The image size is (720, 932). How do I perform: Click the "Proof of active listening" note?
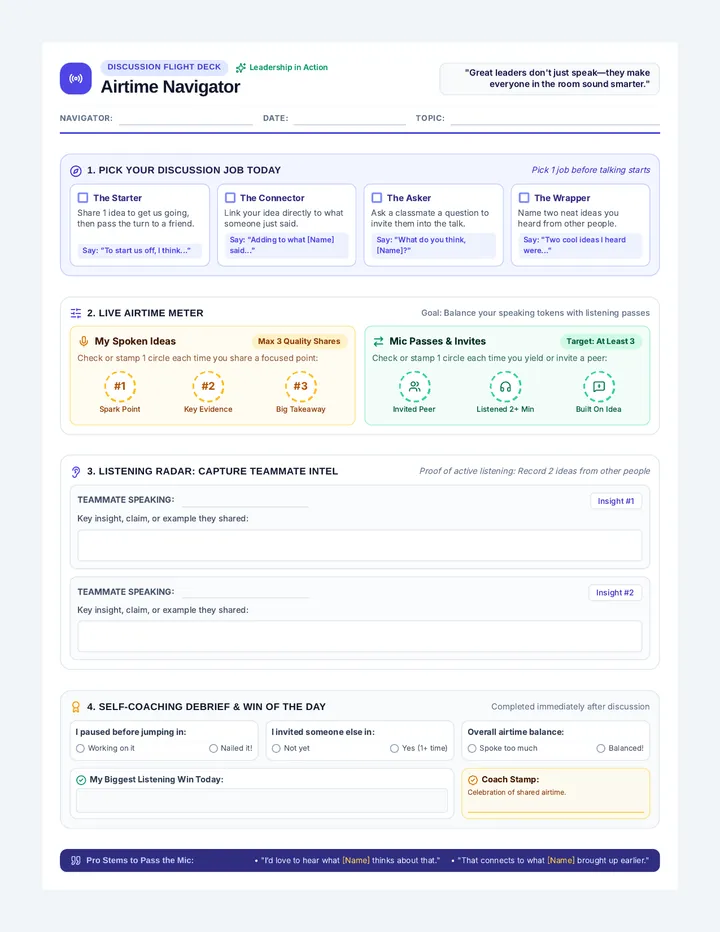coord(535,471)
